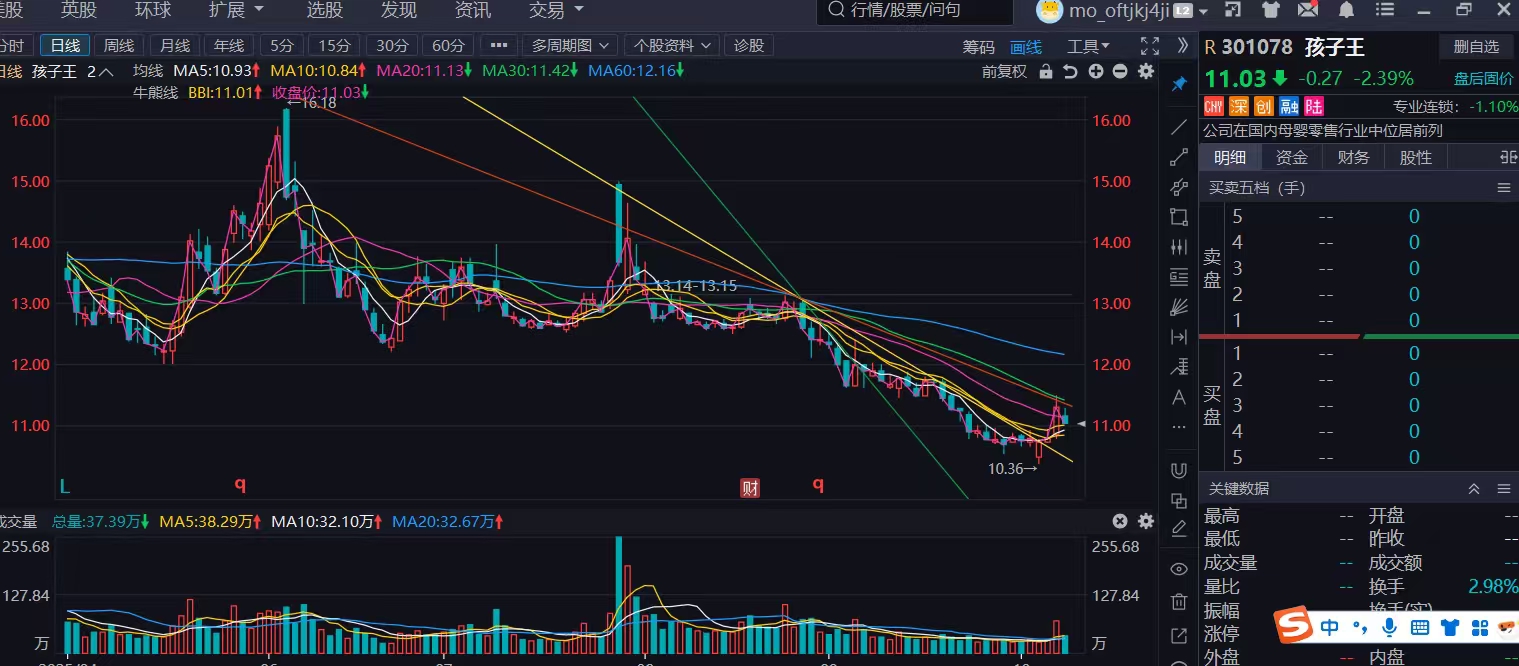Expand the 扩展 menu dropdown
1519x666 pixels.
point(236,11)
